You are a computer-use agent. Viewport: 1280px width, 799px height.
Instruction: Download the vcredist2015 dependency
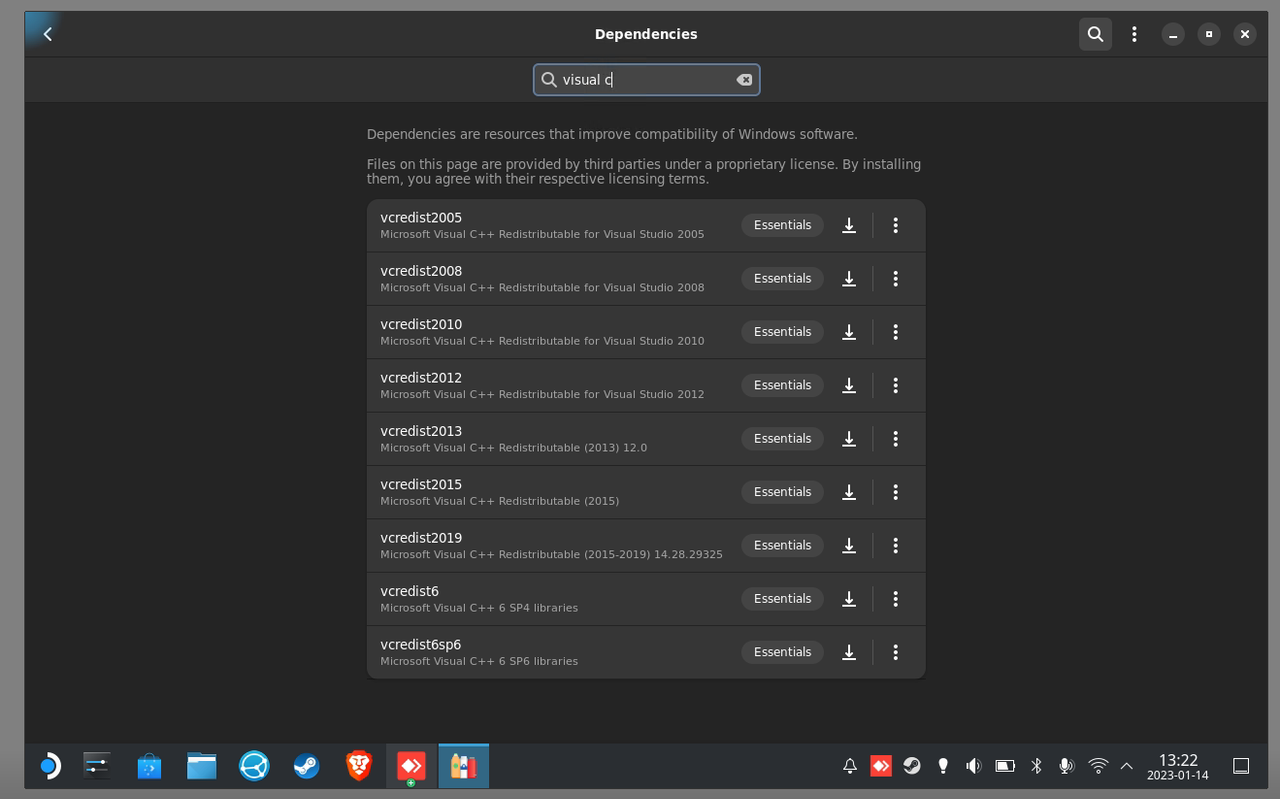coord(849,492)
